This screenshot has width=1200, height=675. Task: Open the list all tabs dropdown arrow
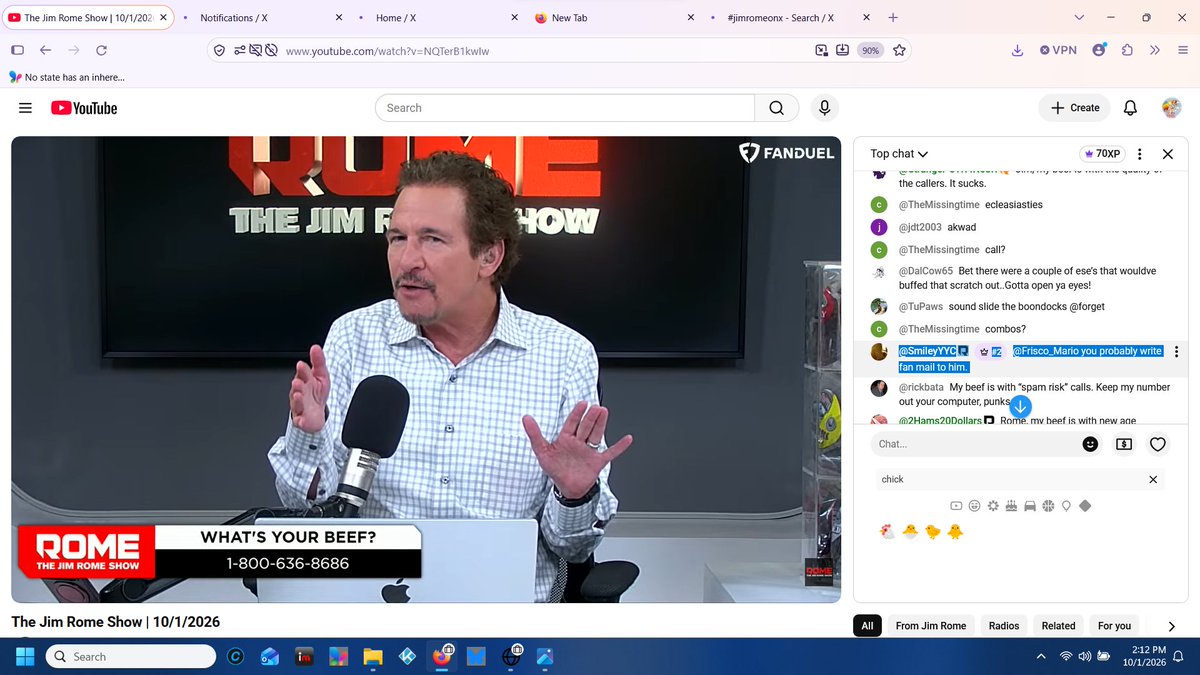click(x=1079, y=18)
